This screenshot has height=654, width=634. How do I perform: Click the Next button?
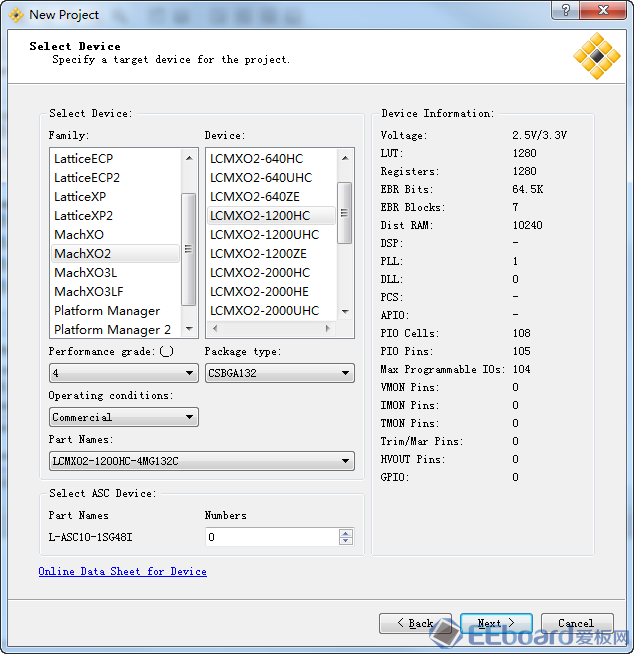(x=496, y=624)
